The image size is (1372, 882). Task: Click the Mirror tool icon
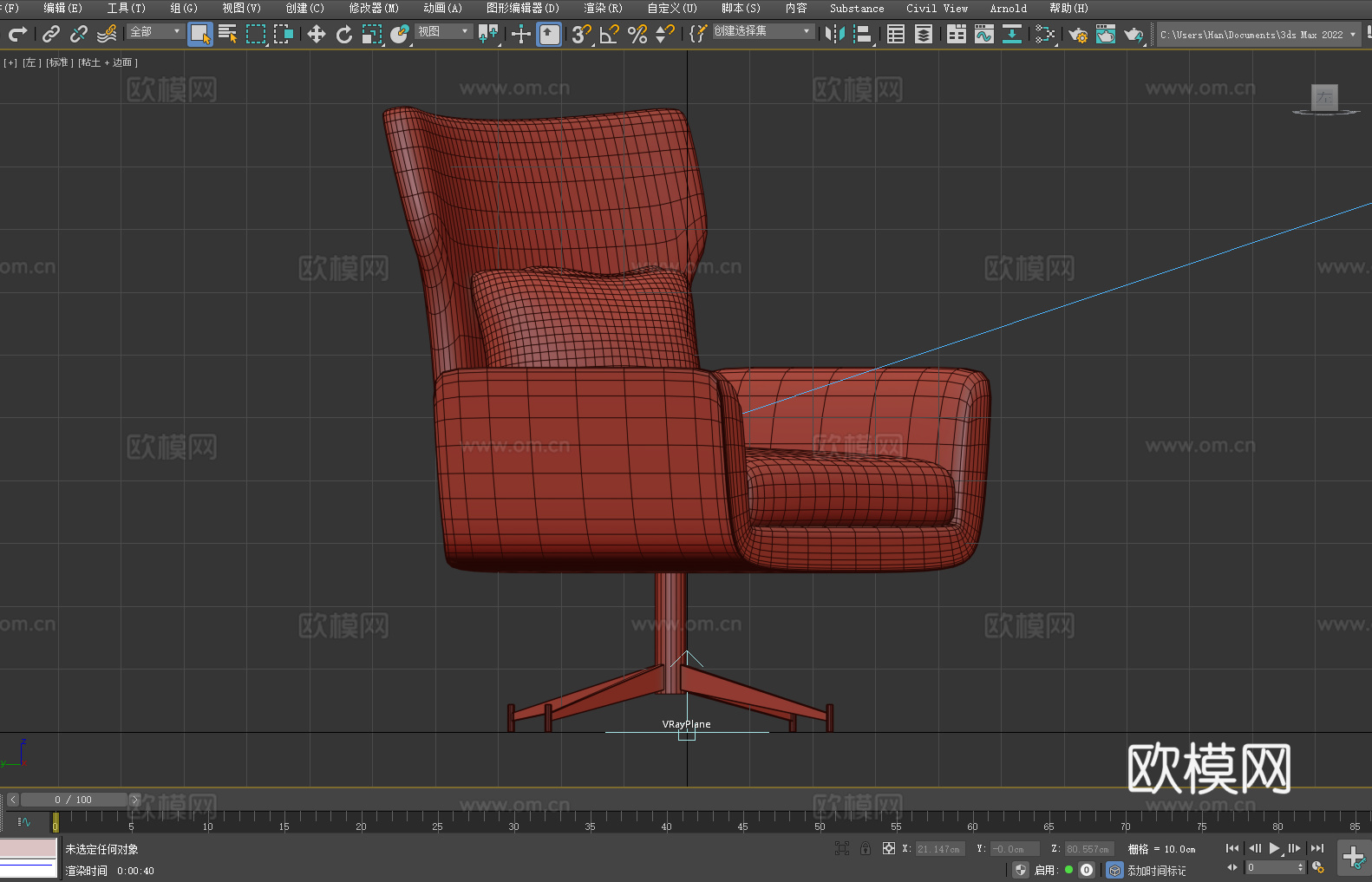835,34
